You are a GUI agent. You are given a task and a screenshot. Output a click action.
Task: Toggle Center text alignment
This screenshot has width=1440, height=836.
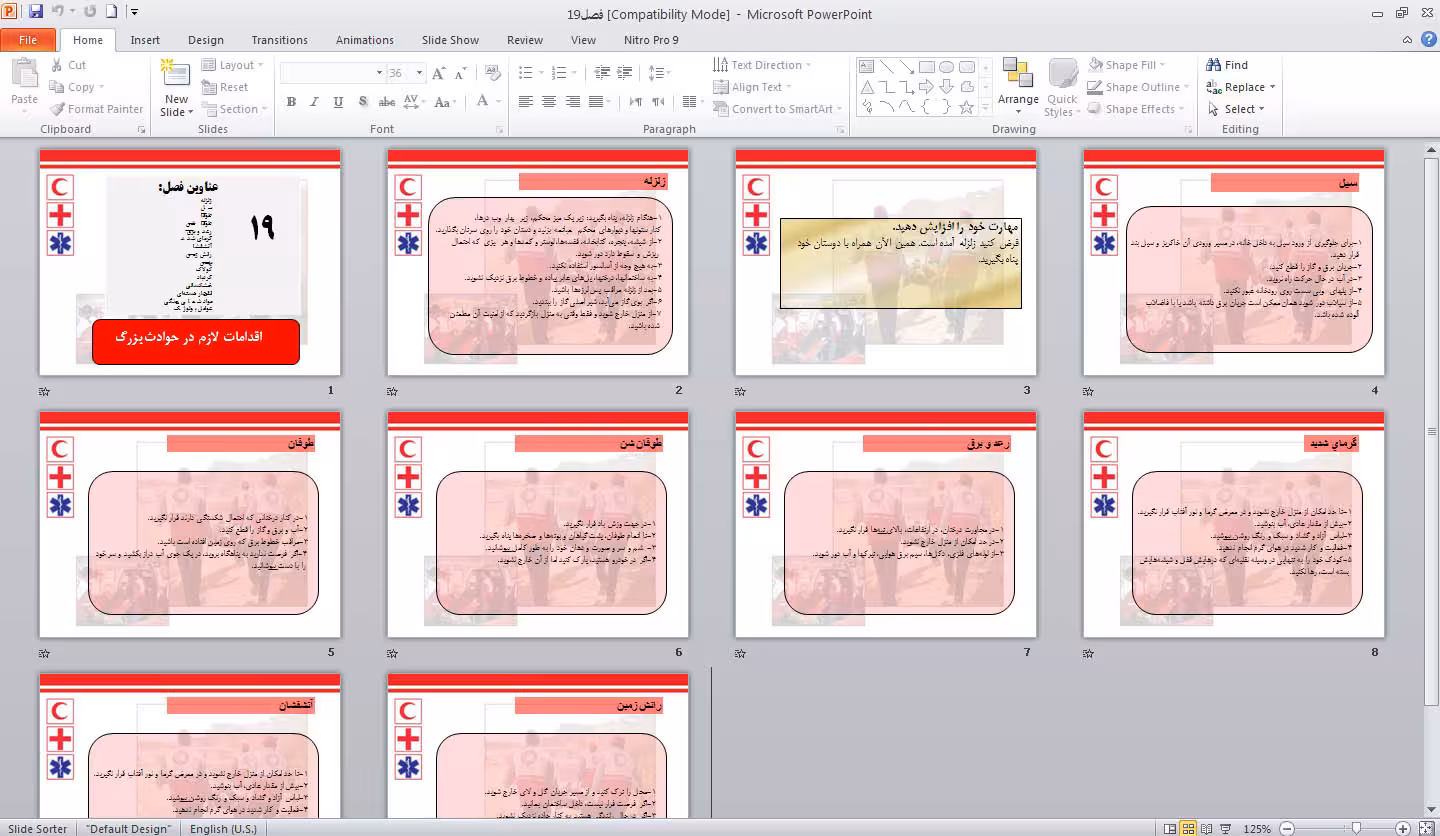549,101
